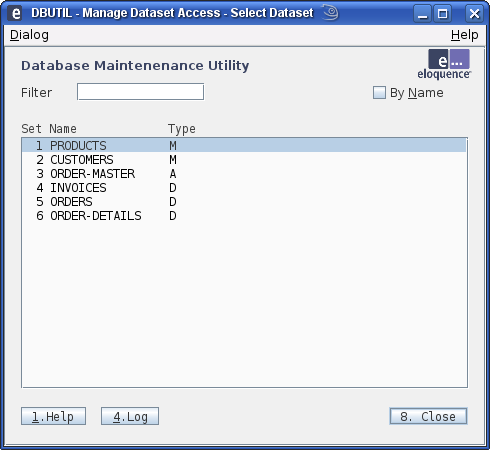
Task: Click the title bar application 'e' icon
Action: click(x=15, y=13)
